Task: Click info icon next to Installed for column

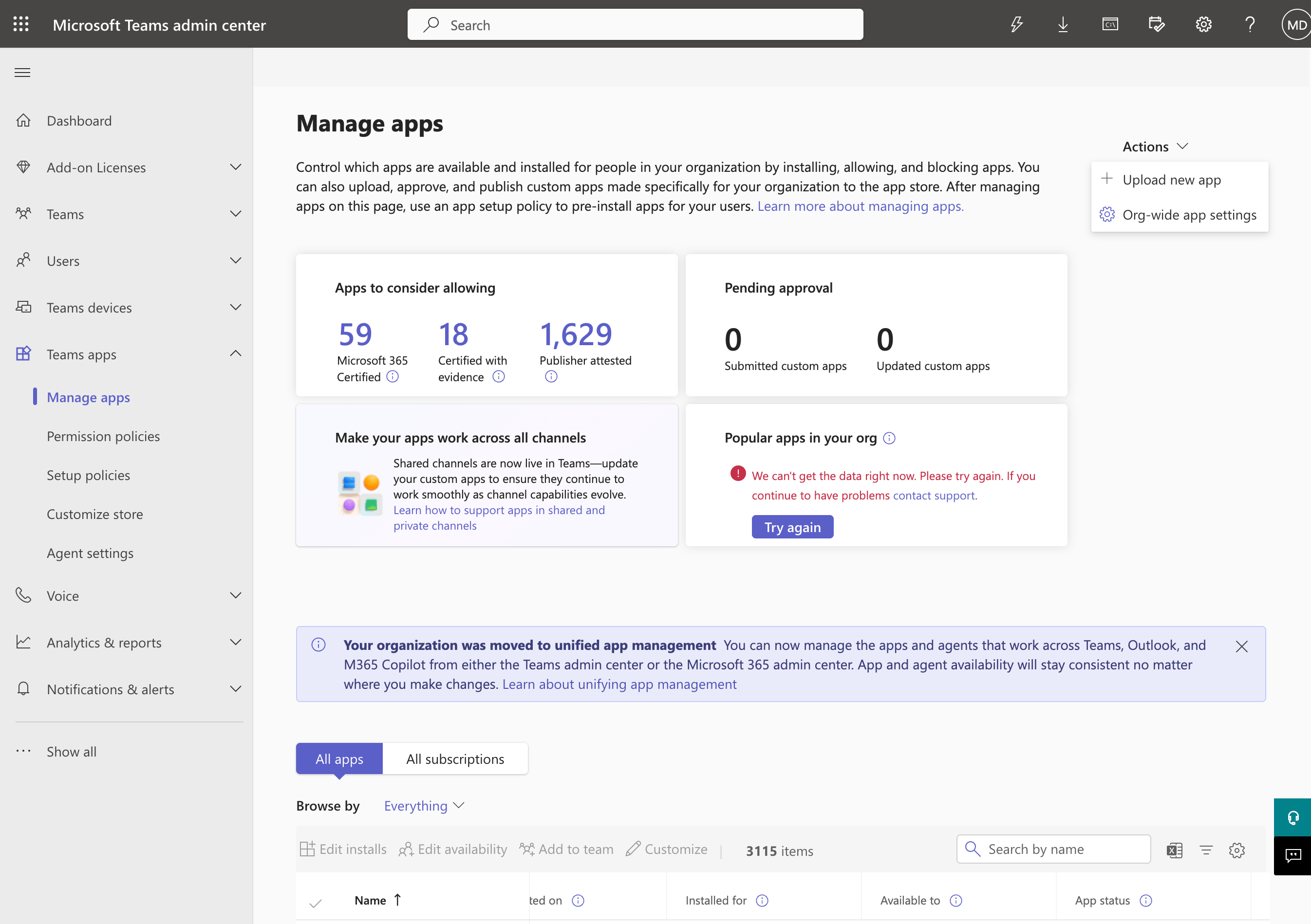Action: (x=762, y=900)
